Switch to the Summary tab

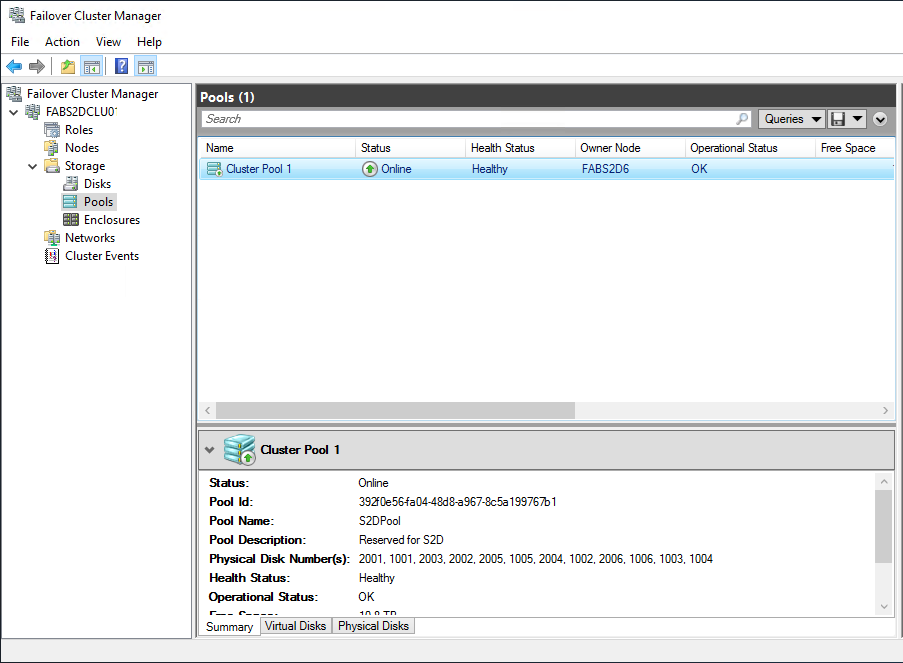click(229, 627)
